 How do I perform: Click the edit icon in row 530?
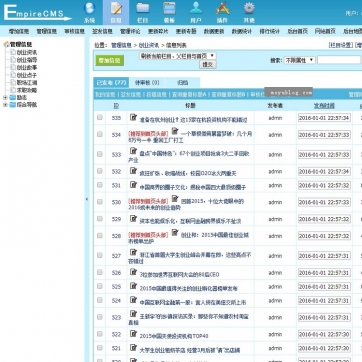(175, 199)
